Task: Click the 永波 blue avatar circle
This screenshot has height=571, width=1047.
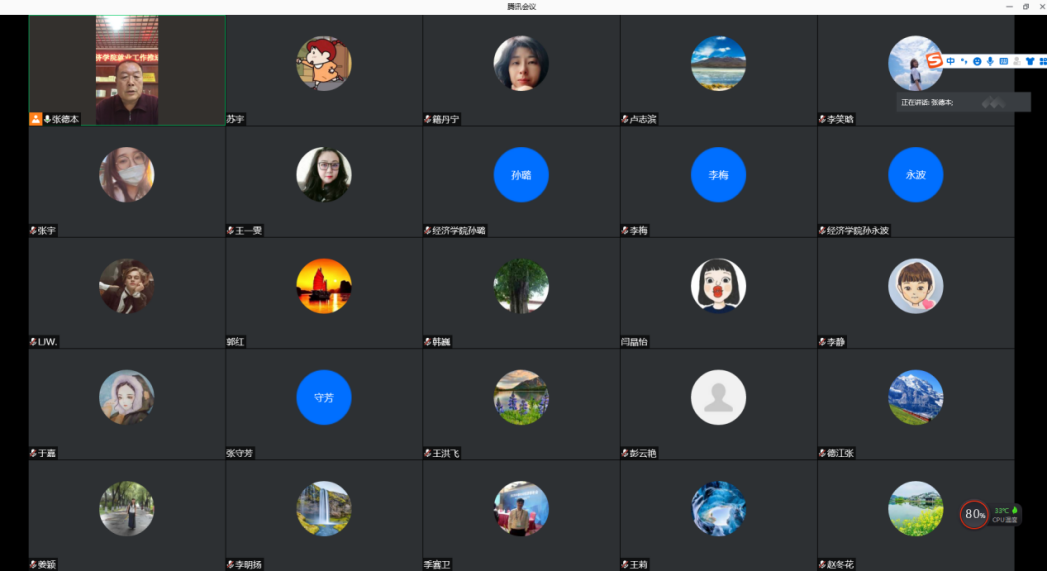Action: tap(915, 175)
